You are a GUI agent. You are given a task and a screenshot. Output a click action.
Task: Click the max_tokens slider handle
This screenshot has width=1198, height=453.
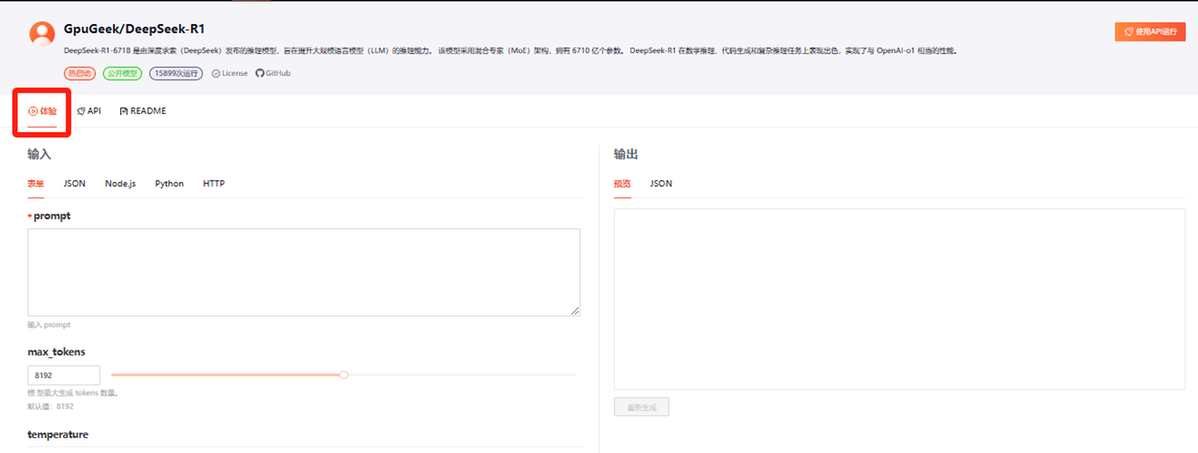(x=344, y=375)
